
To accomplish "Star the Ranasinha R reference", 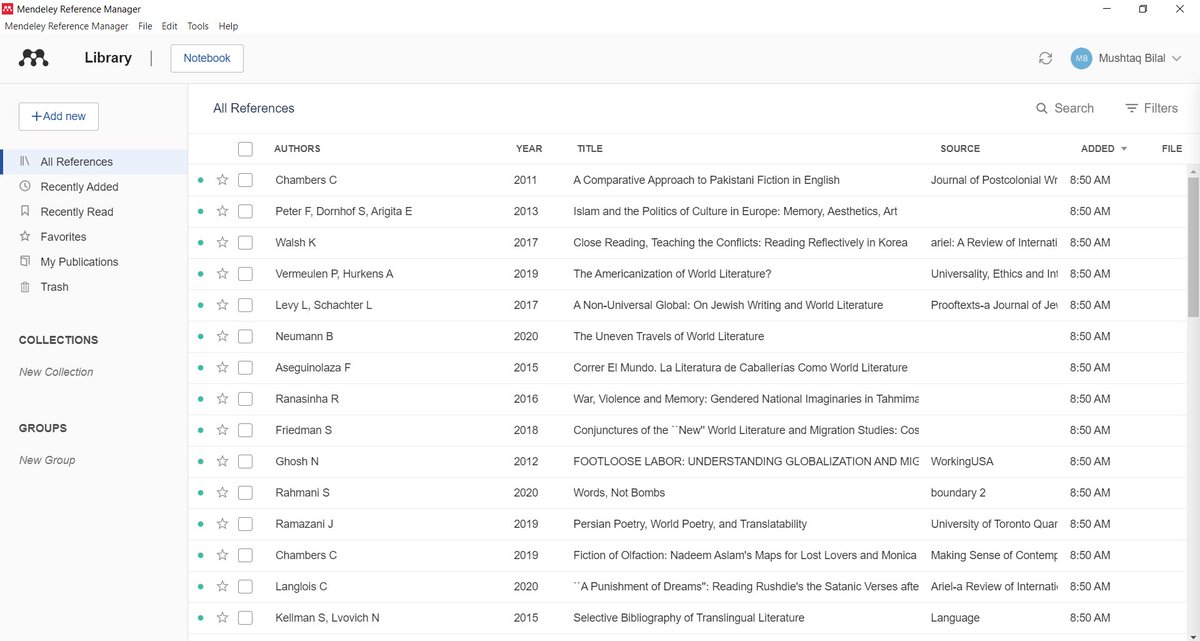I will click(223, 398).
